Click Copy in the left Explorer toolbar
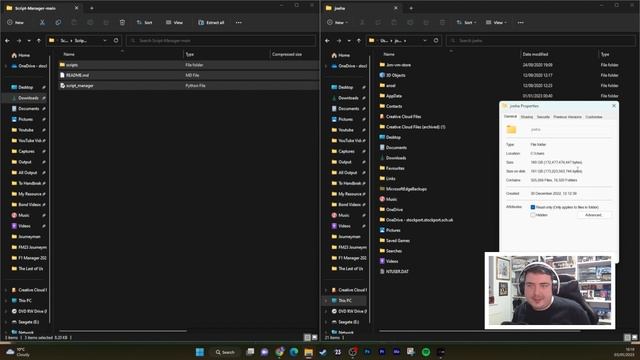Viewport: 640px width, 360px height. 58,22
